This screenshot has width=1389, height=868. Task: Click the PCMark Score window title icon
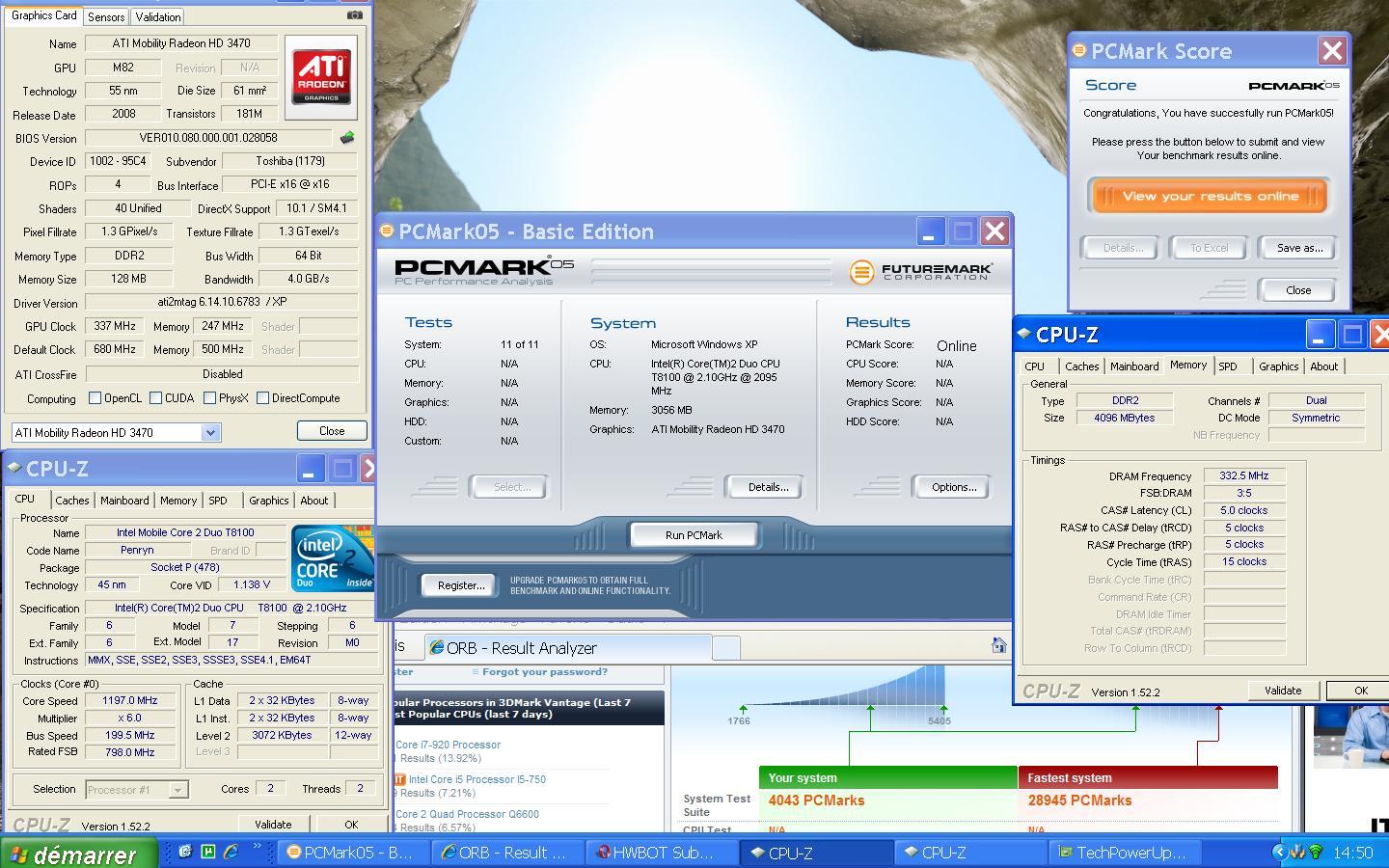click(1080, 51)
